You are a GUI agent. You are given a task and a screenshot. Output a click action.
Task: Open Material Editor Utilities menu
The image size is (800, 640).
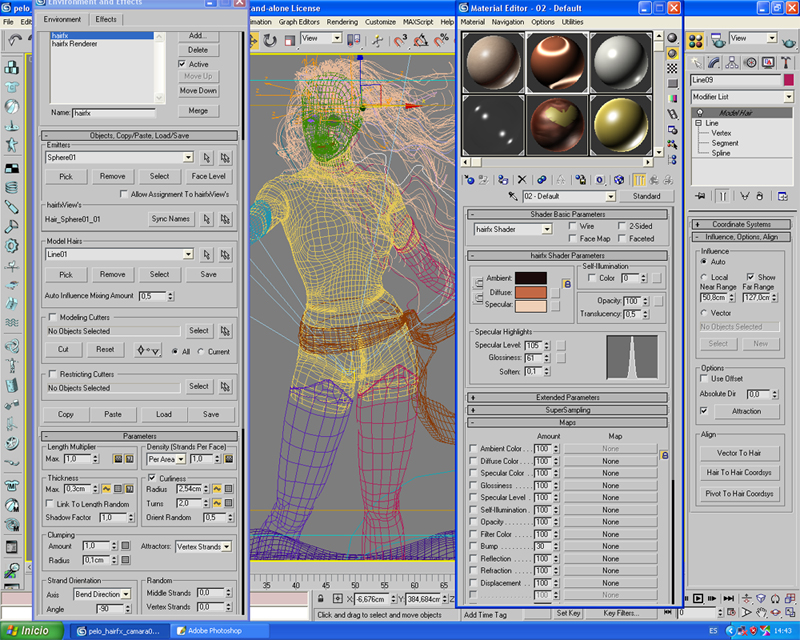pyautogui.click(x=572, y=22)
